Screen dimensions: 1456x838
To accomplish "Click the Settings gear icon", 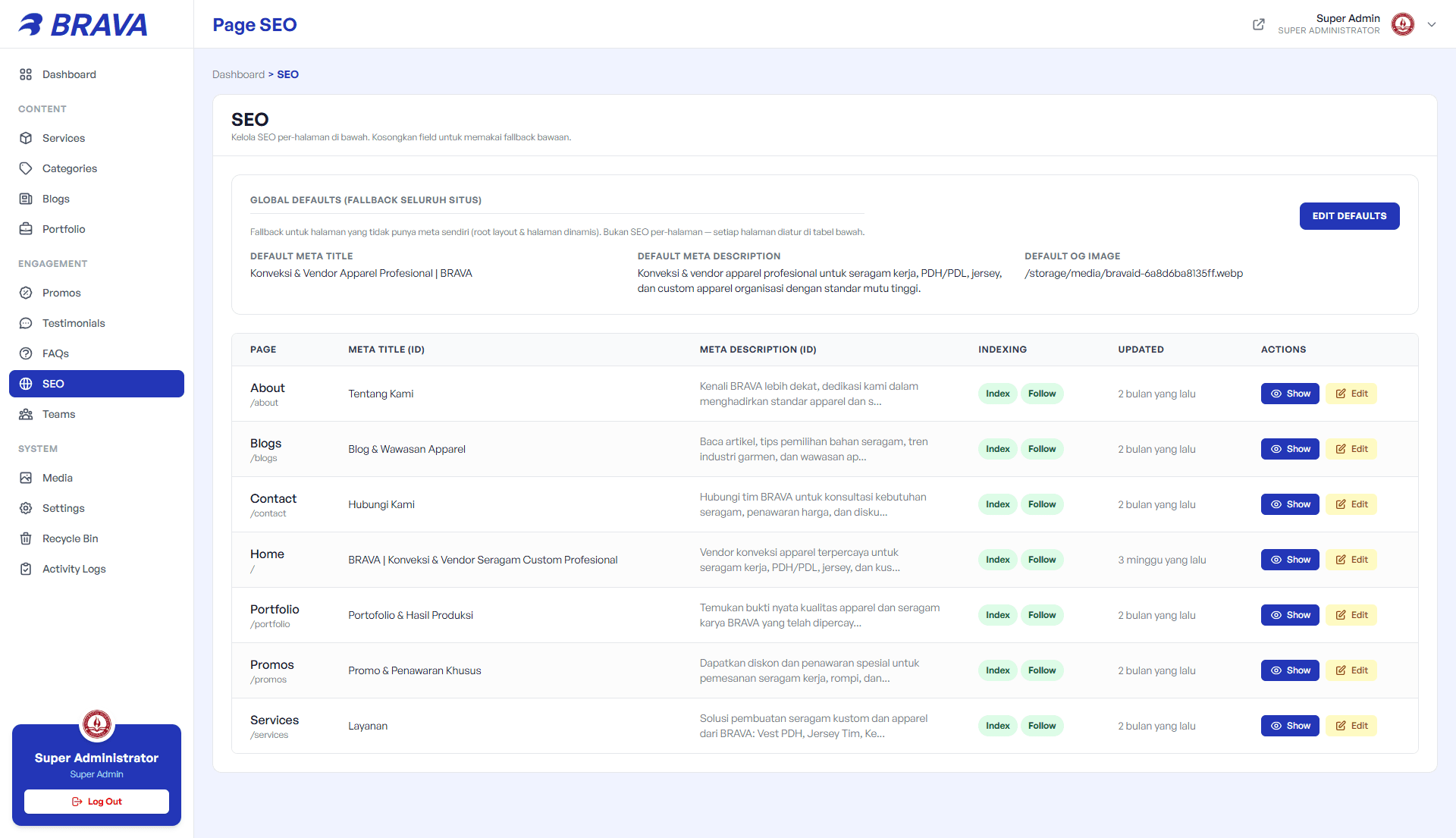I will tap(26, 508).
